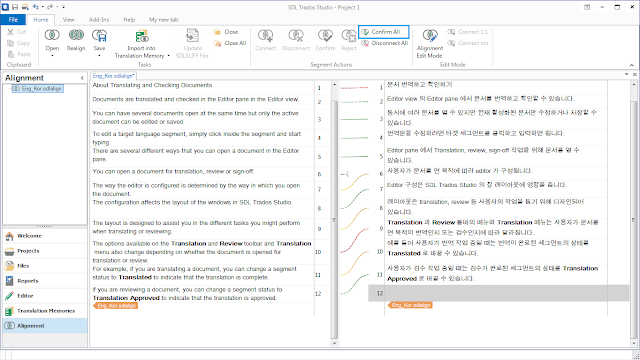Switch to the Help ribbon tab

tap(129, 20)
